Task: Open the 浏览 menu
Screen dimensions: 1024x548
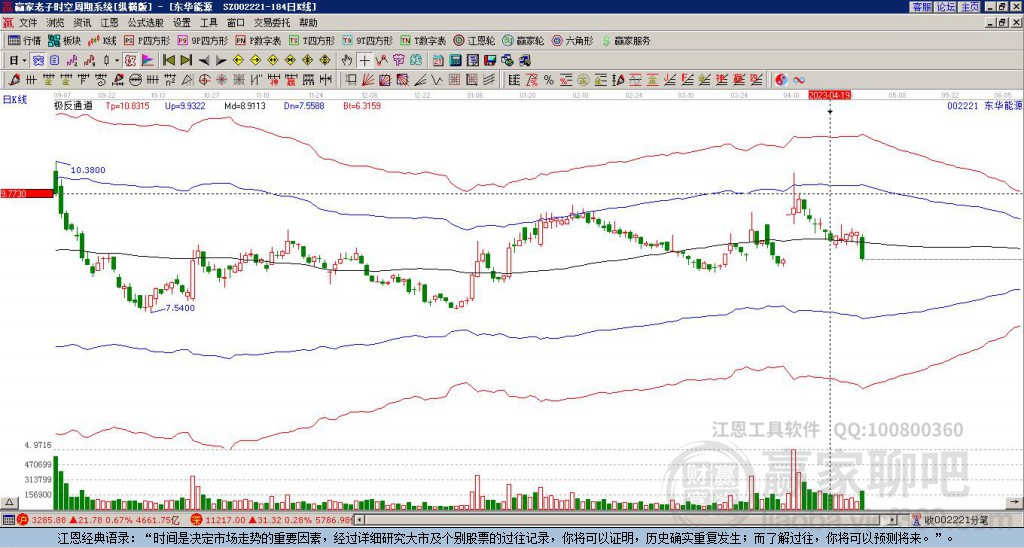Action: click(x=55, y=23)
